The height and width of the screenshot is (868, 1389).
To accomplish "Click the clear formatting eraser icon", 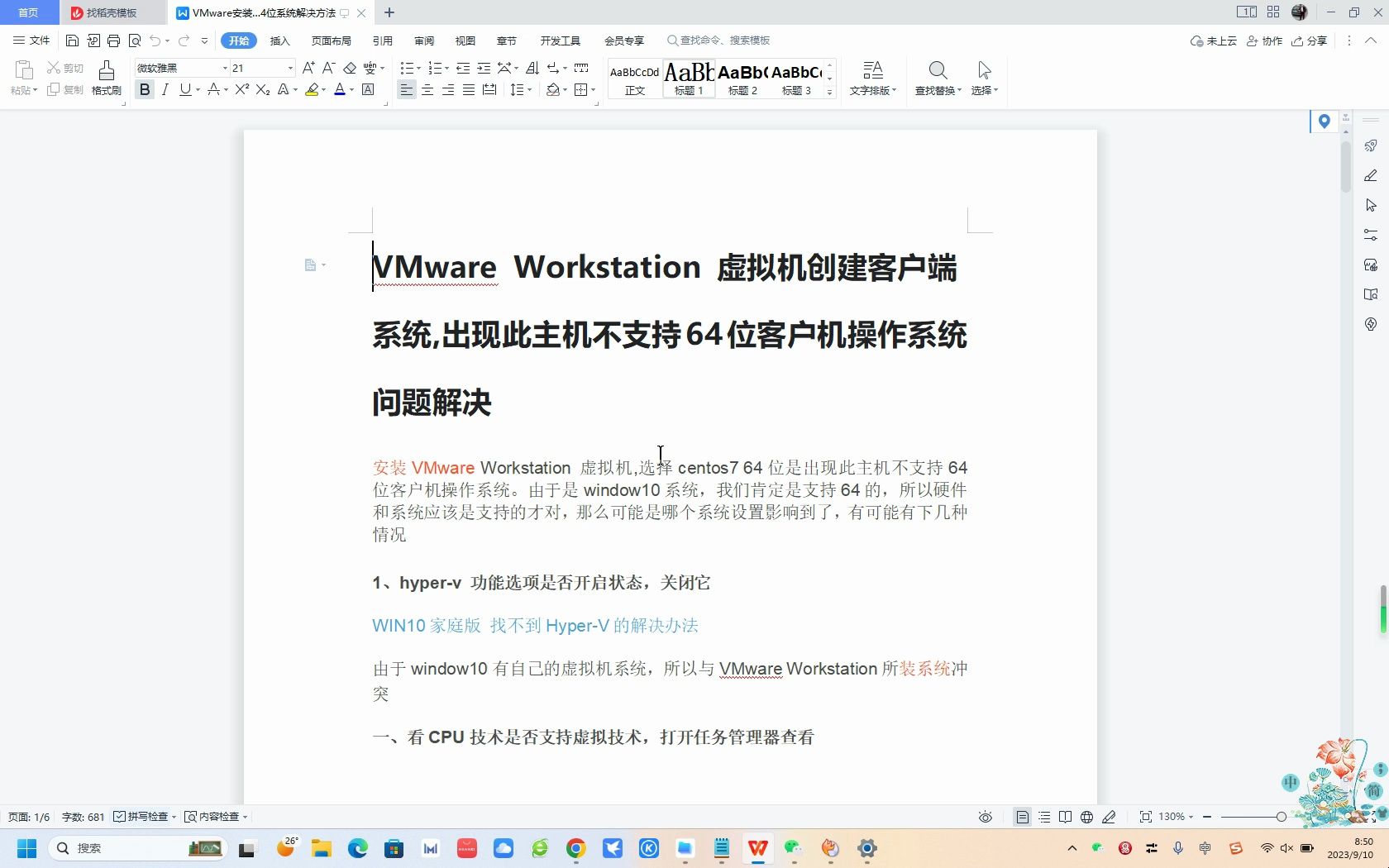I will click(350, 69).
